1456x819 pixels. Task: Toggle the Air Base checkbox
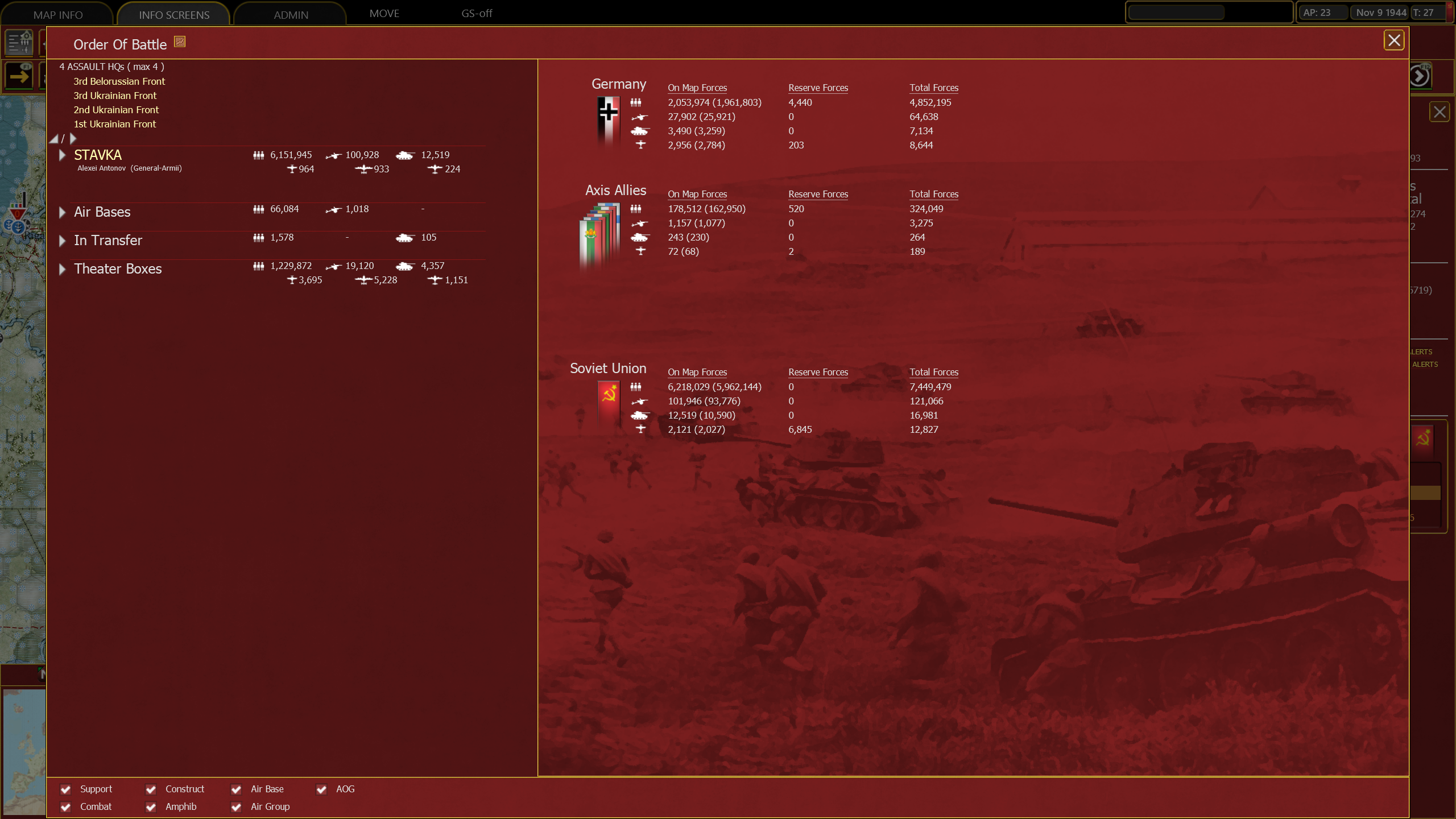pyautogui.click(x=236, y=789)
